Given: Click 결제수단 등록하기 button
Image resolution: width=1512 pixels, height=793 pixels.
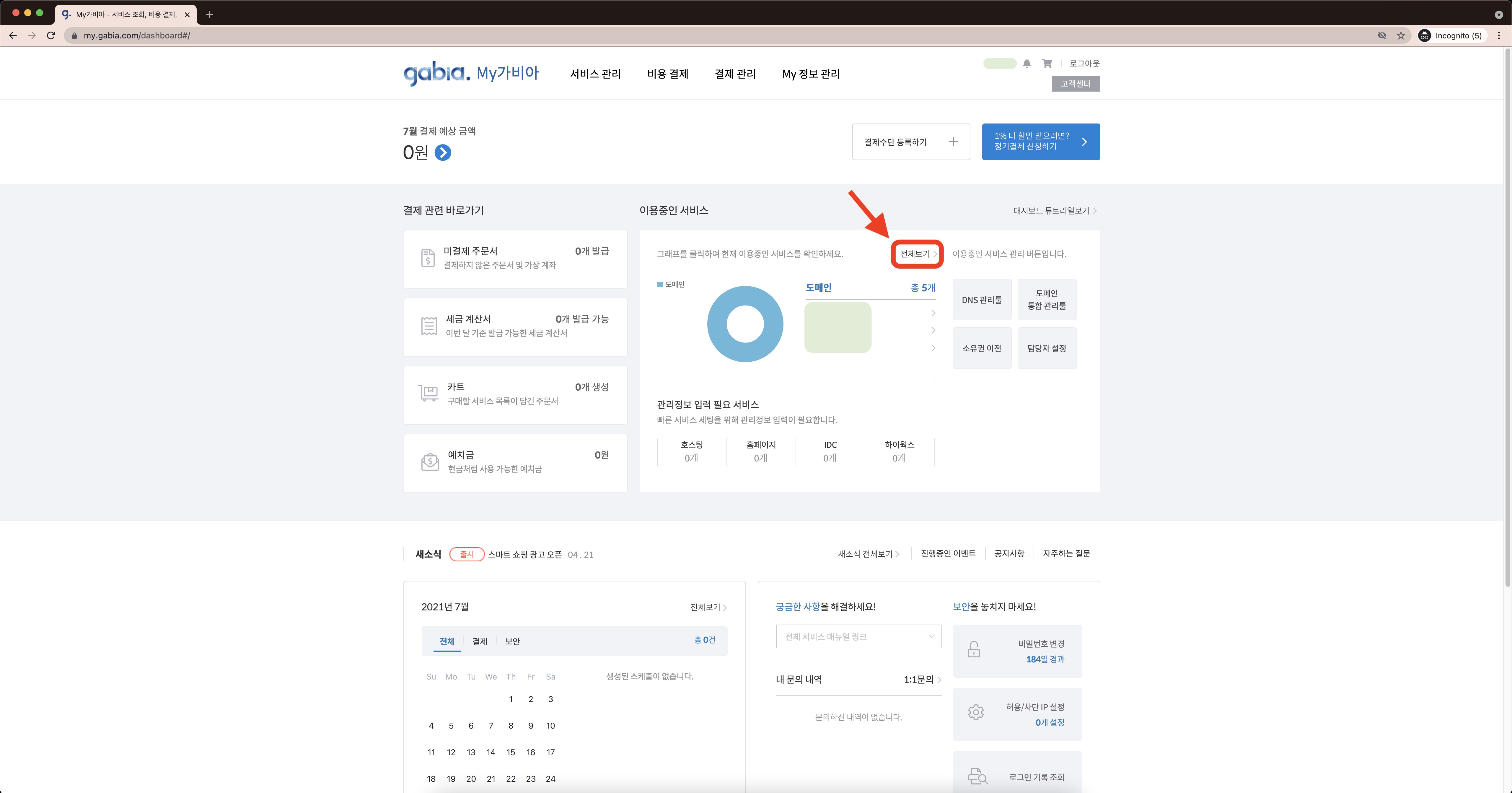Looking at the screenshot, I should pyautogui.click(x=911, y=142).
